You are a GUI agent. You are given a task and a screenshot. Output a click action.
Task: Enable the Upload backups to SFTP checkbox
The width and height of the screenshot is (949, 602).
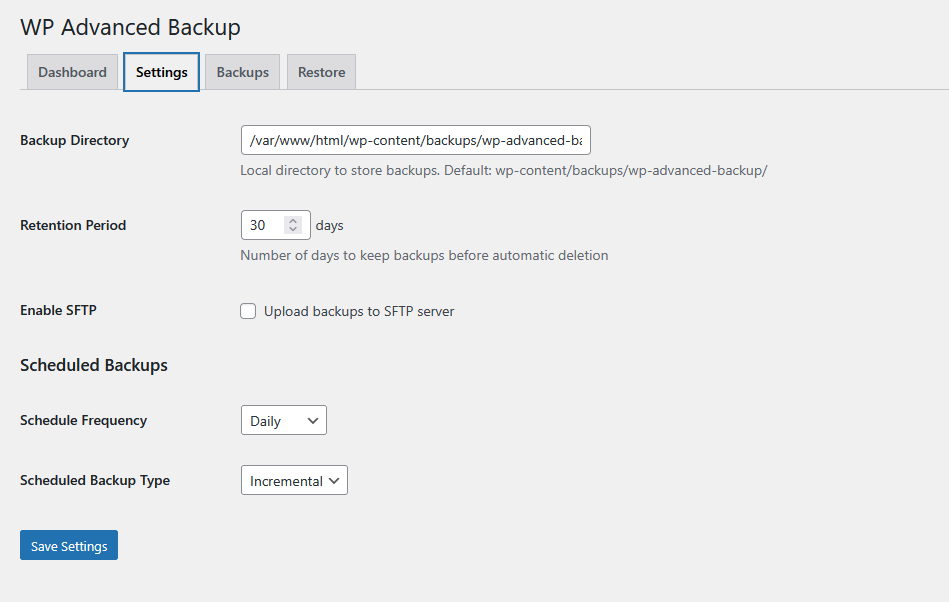click(248, 311)
